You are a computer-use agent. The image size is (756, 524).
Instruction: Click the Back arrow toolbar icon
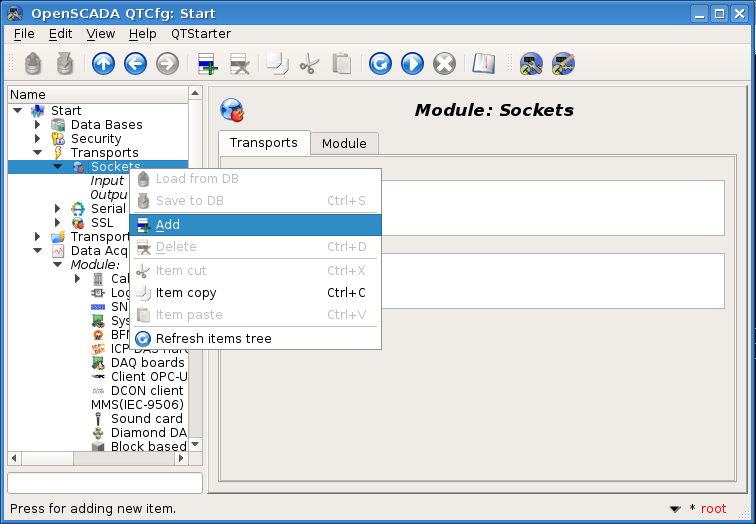pos(135,64)
